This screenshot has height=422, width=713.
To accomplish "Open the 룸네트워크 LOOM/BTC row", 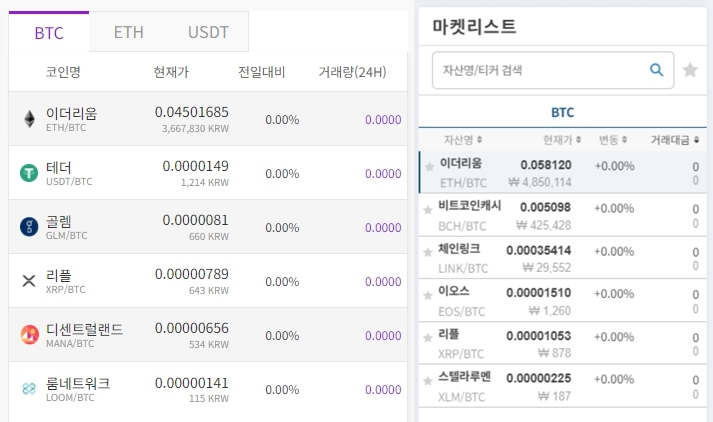I will point(208,389).
